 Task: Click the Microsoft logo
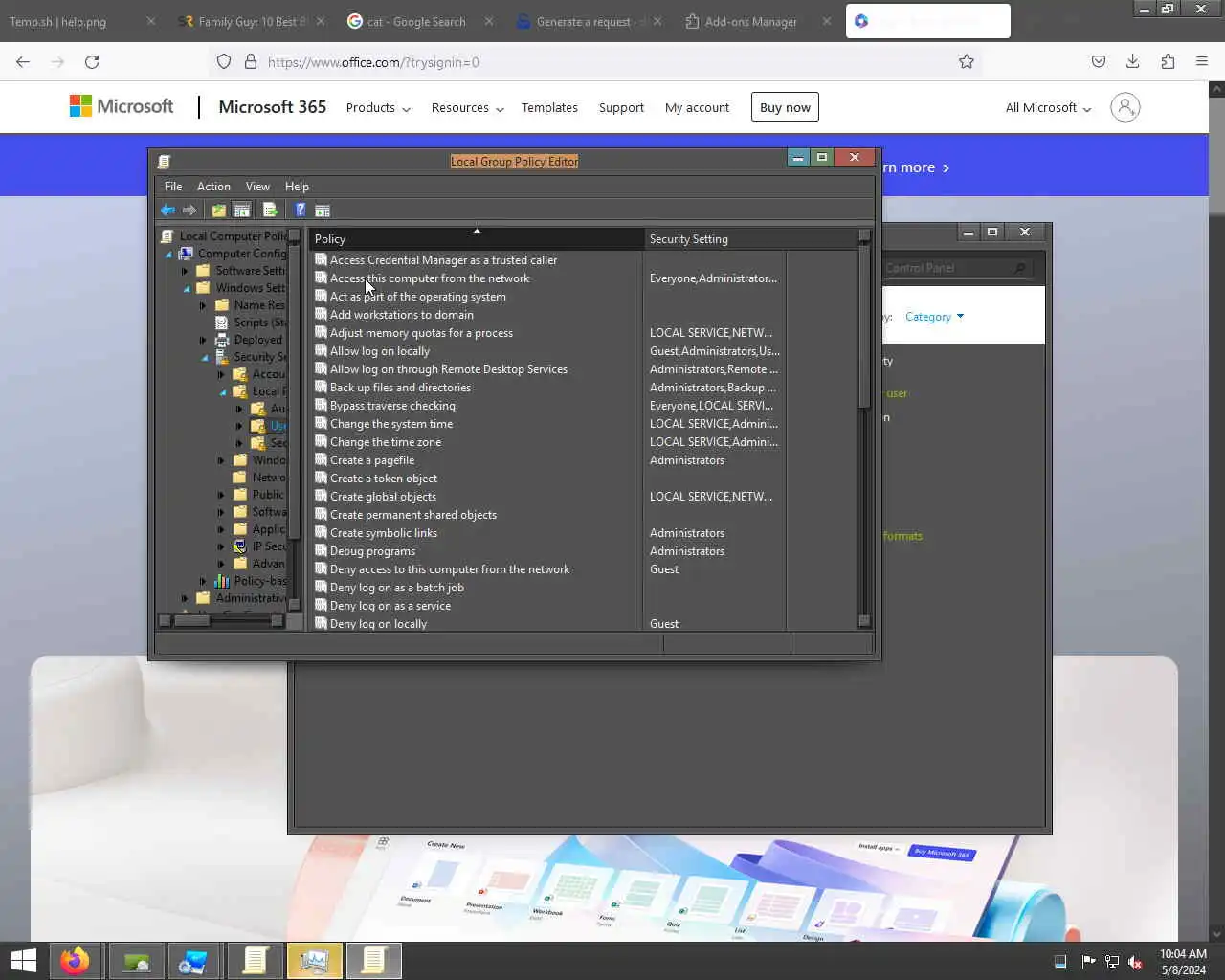(x=122, y=106)
